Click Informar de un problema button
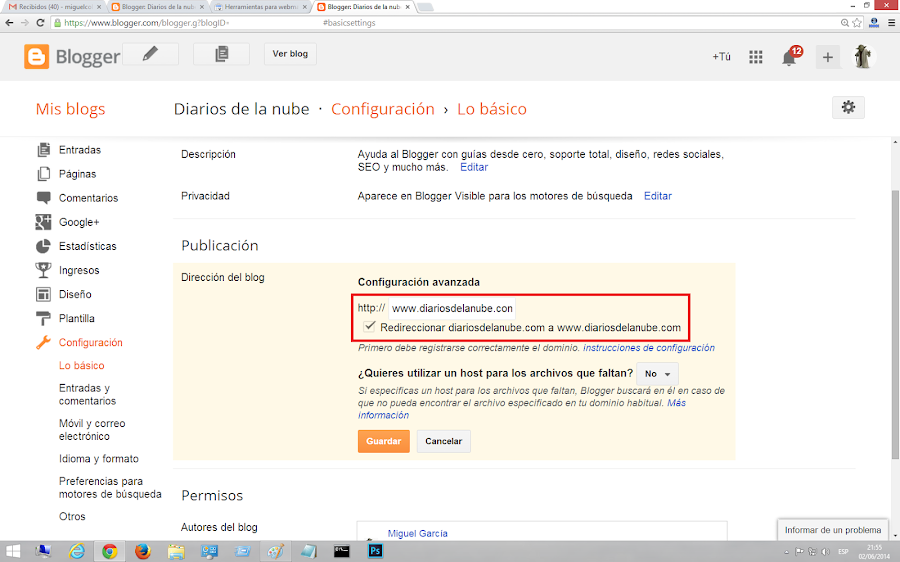The width and height of the screenshot is (900, 562). coord(833,530)
